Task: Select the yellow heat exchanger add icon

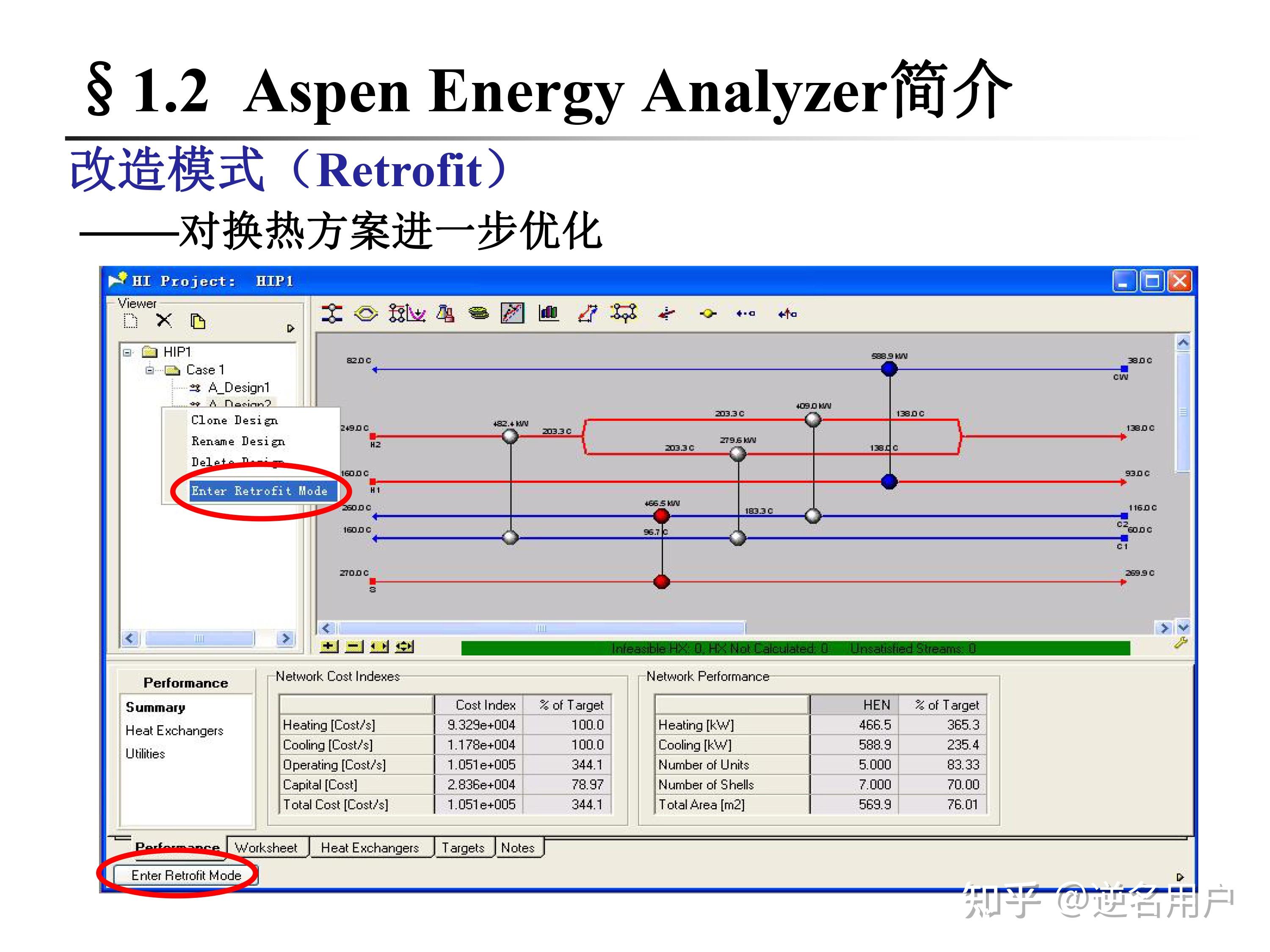Action: click(x=708, y=314)
